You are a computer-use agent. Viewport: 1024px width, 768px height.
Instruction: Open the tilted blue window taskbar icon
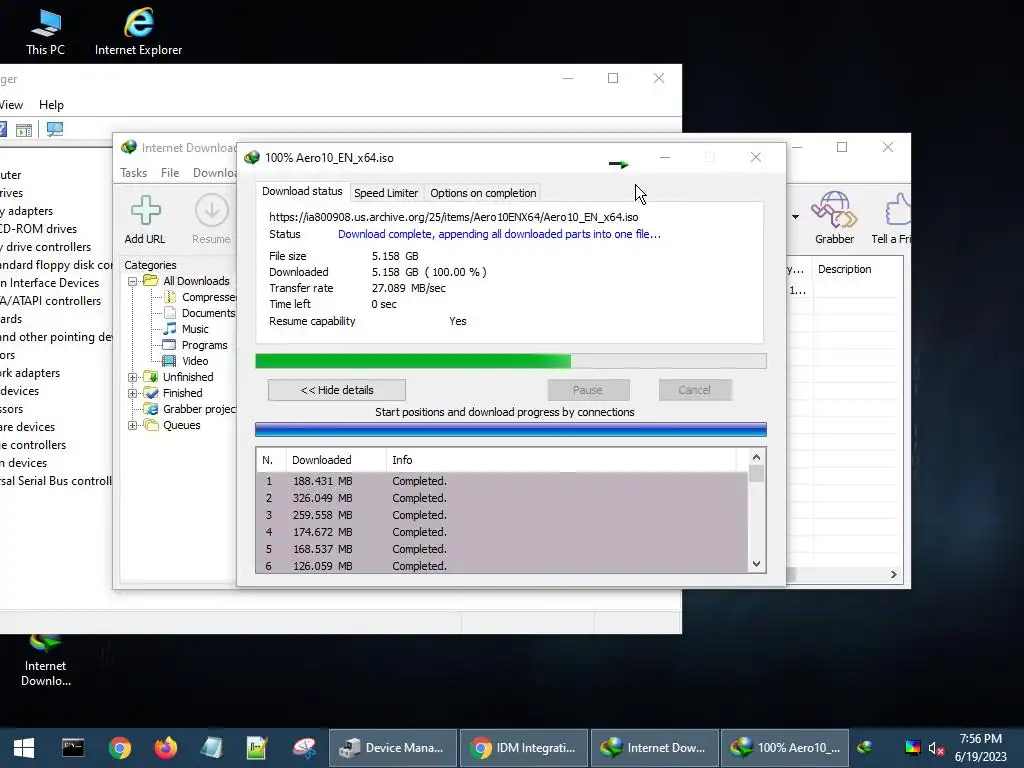pos(211,748)
